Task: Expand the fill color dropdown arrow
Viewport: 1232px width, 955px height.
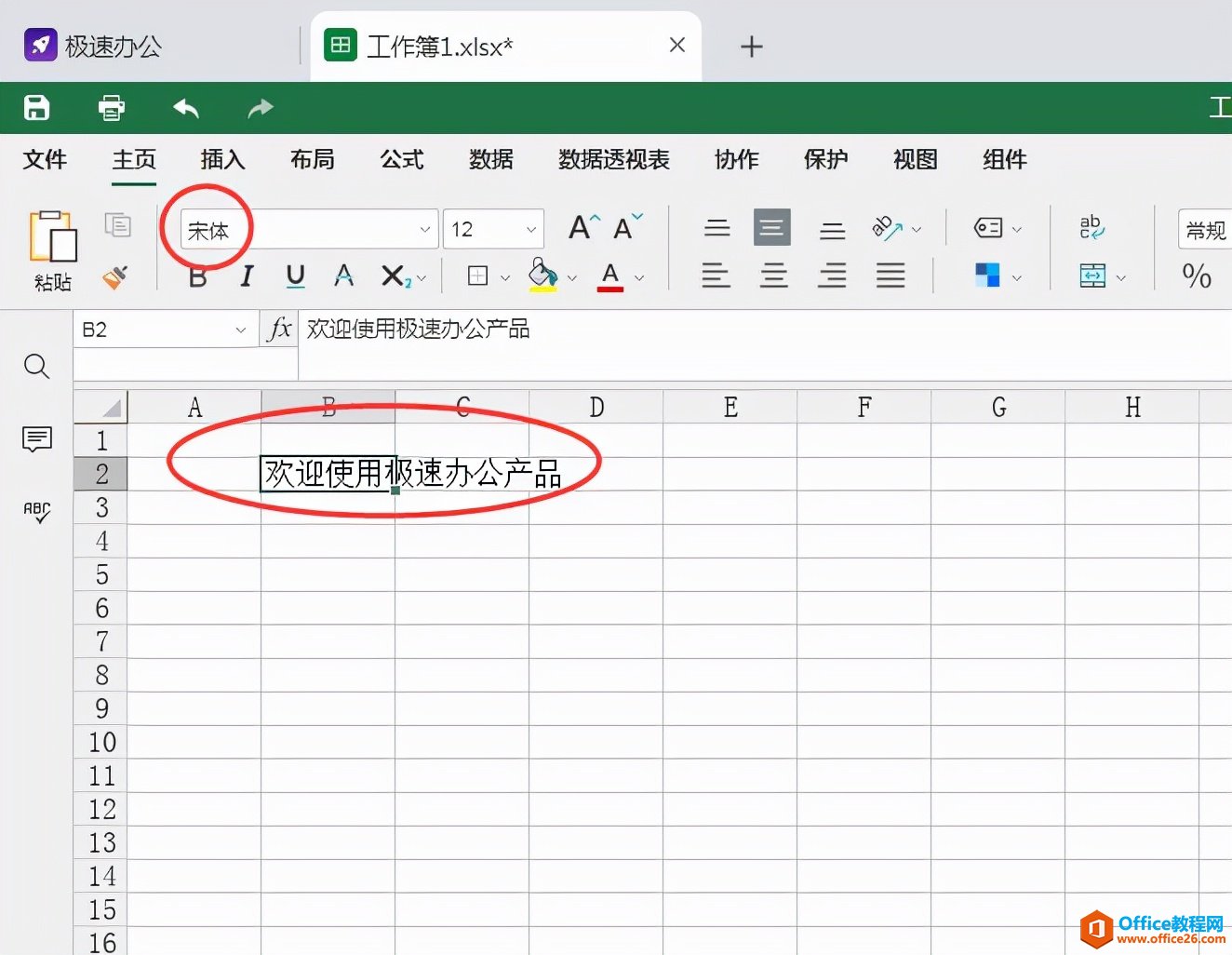Action: tap(571, 276)
